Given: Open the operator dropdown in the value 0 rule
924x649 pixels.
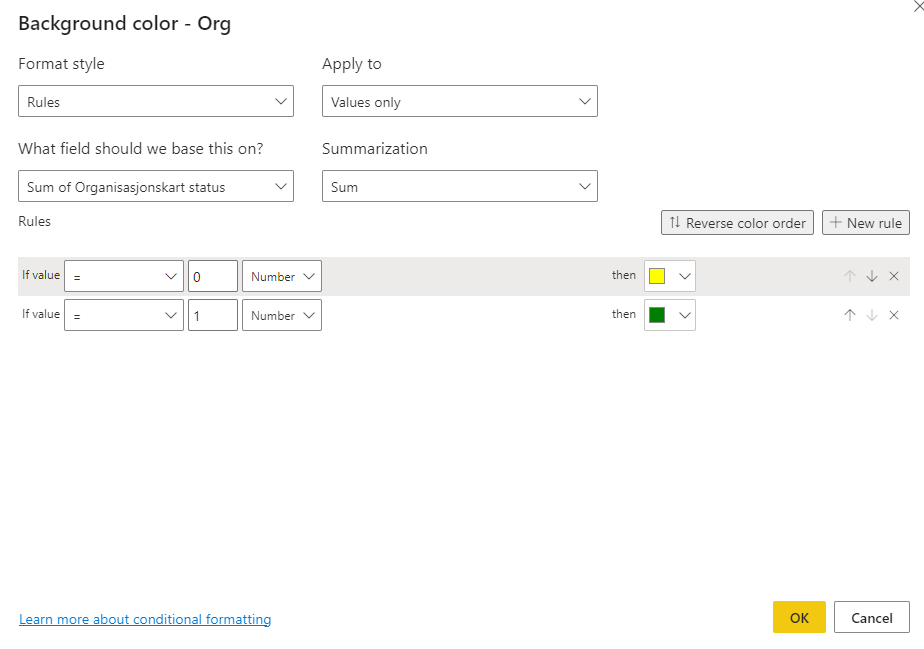Looking at the screenshot, I should (x=124, y=276).
